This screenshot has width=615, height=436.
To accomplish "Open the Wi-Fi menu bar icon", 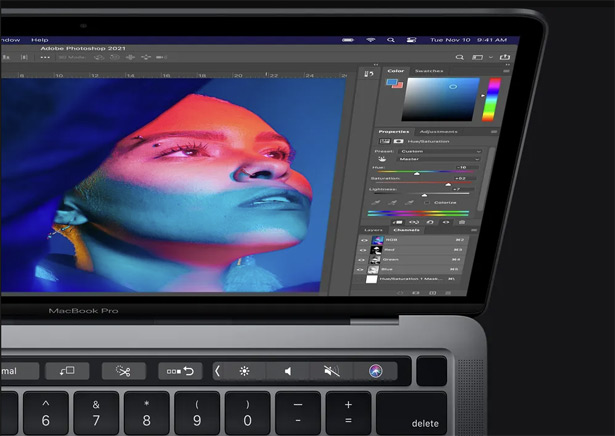I will click(371, 40).
